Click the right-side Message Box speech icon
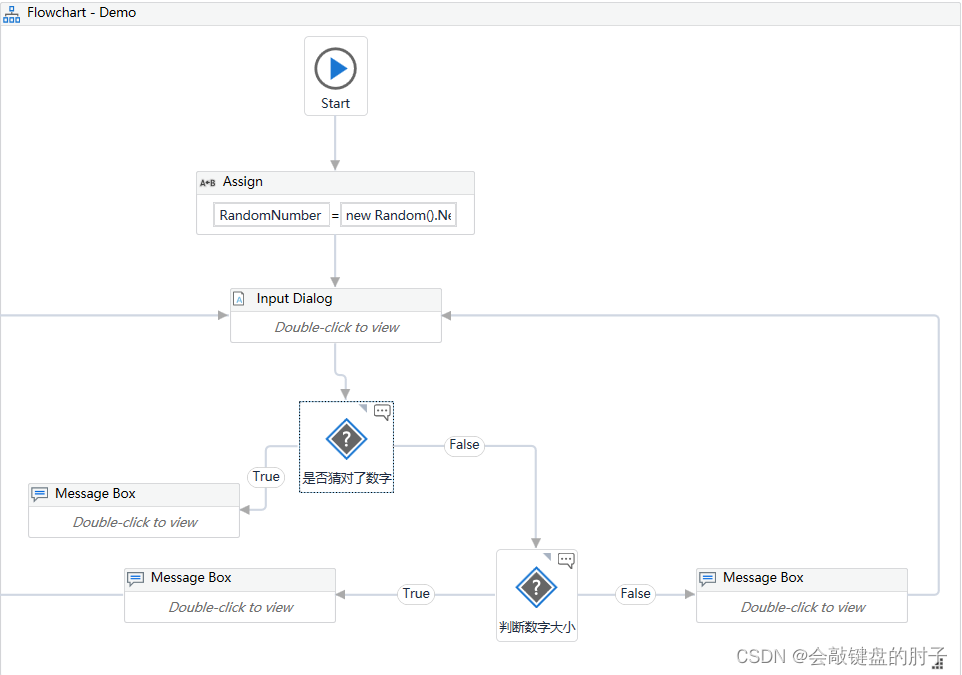The height and width of the screenshot is (675, 962). (708, 578)
